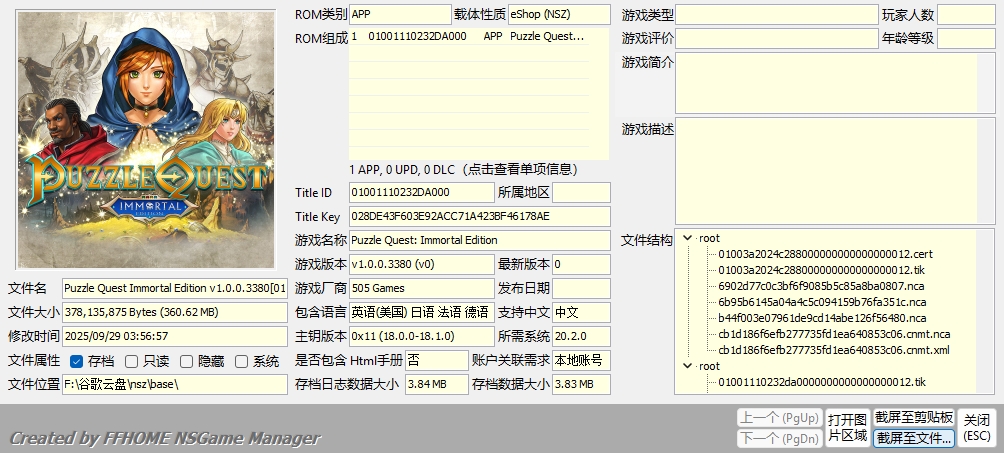
Task: Collapse the first root tree node
Action: [x=688, y=238]
